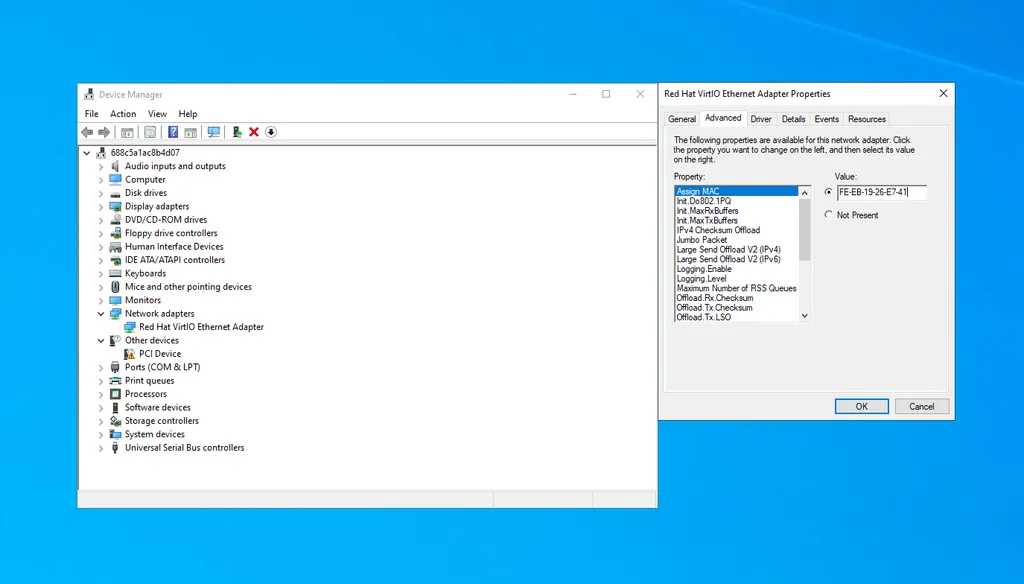The width and height of the screenshot is (1024, 584).
Task: Click the Storage controllers category icon
Action: tap(116, 421)
